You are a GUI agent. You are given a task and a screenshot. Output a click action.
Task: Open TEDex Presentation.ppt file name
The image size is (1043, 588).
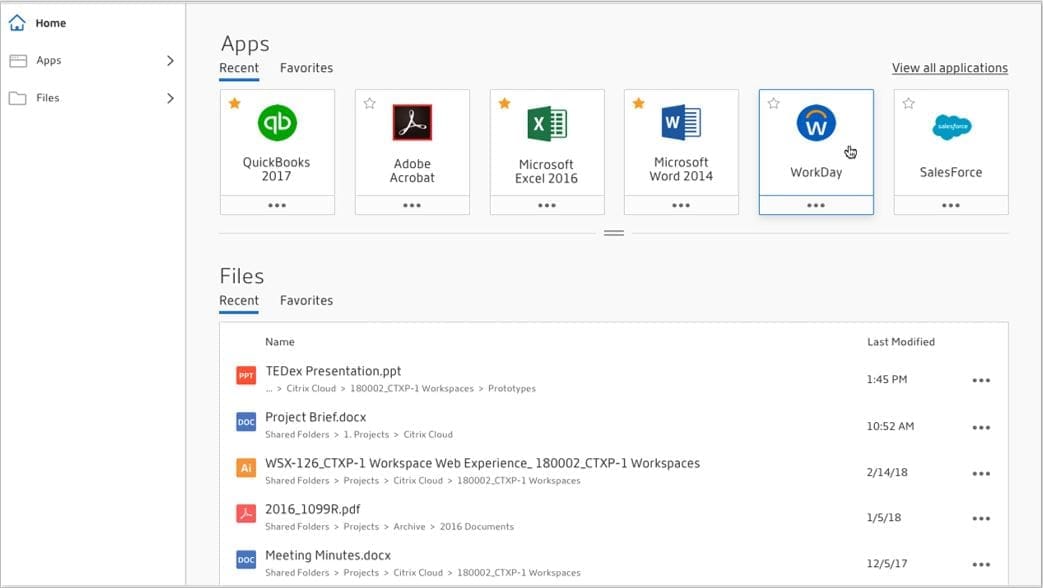pos(333,371)
